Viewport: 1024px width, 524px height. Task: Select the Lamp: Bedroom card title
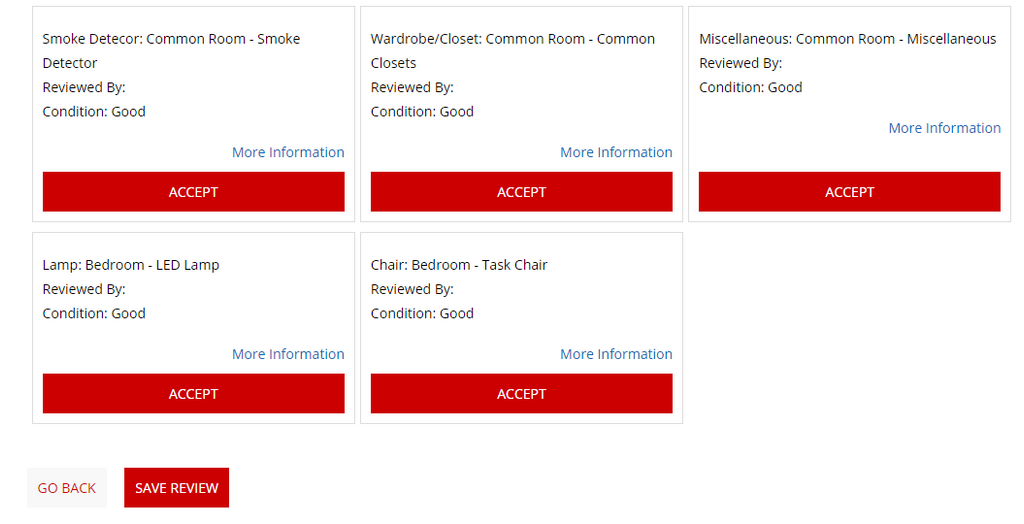131,265
